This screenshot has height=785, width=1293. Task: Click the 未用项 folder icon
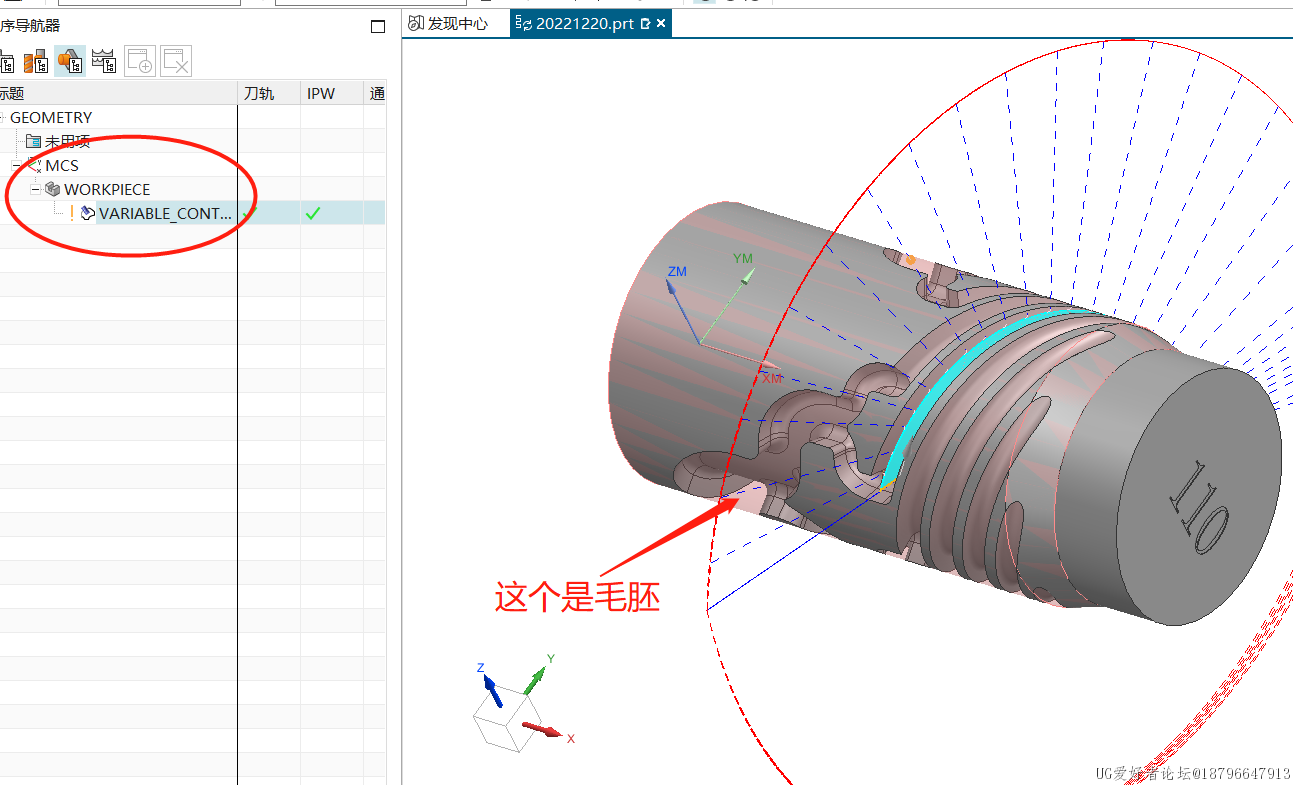[x=34, y=141]
